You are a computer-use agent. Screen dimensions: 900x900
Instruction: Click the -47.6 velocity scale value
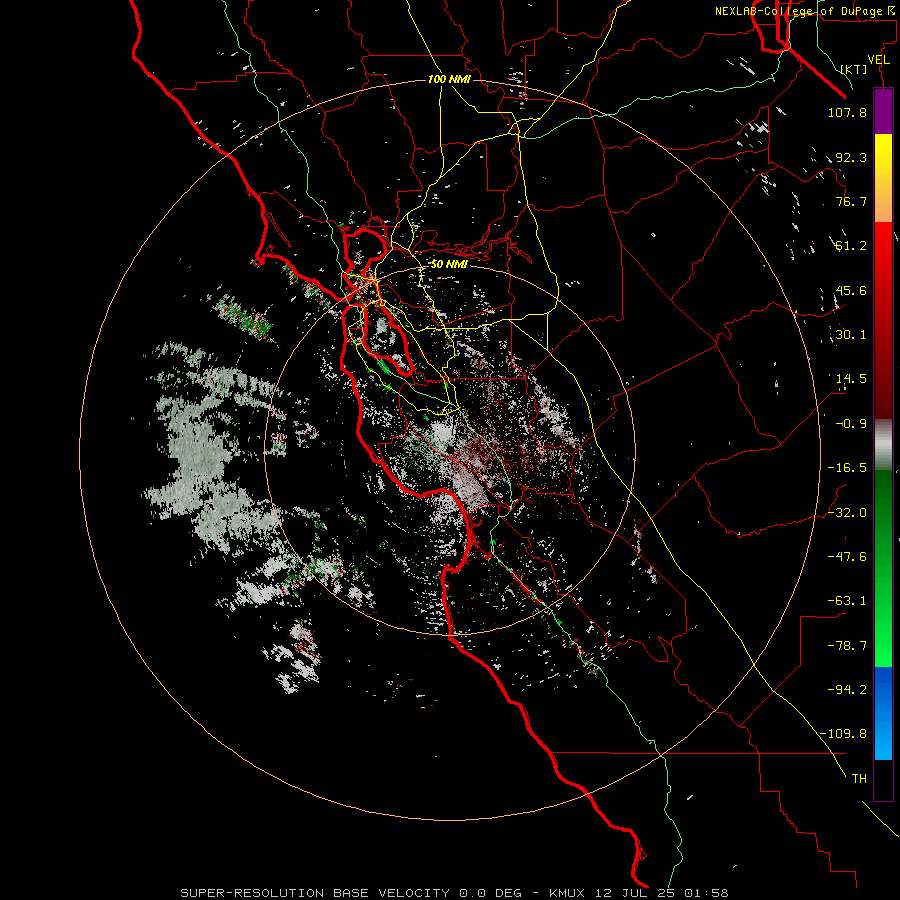(847, 557)
